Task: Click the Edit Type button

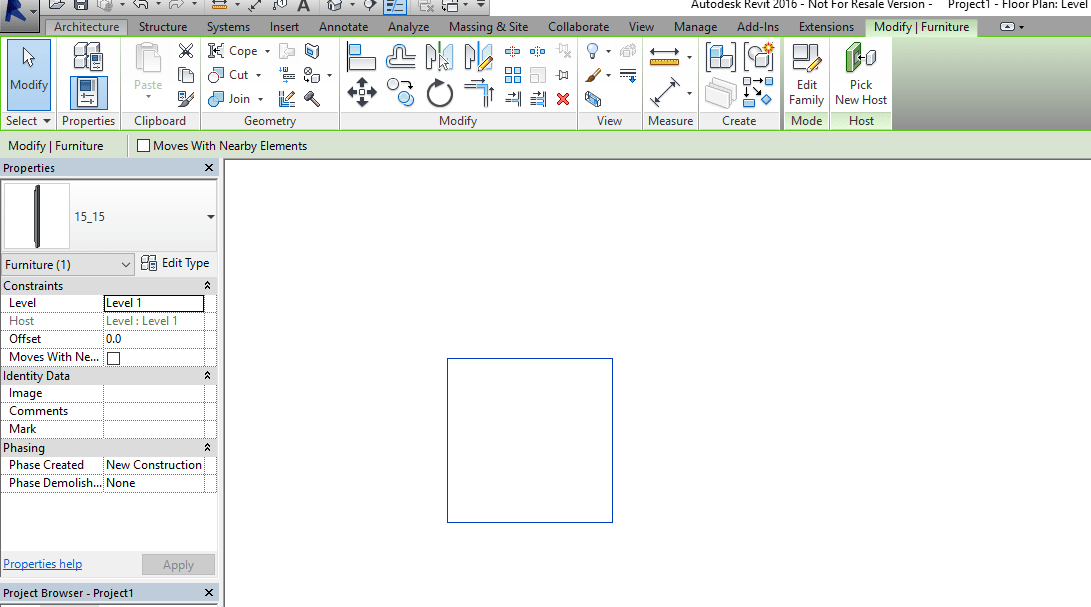Action: 176,263
